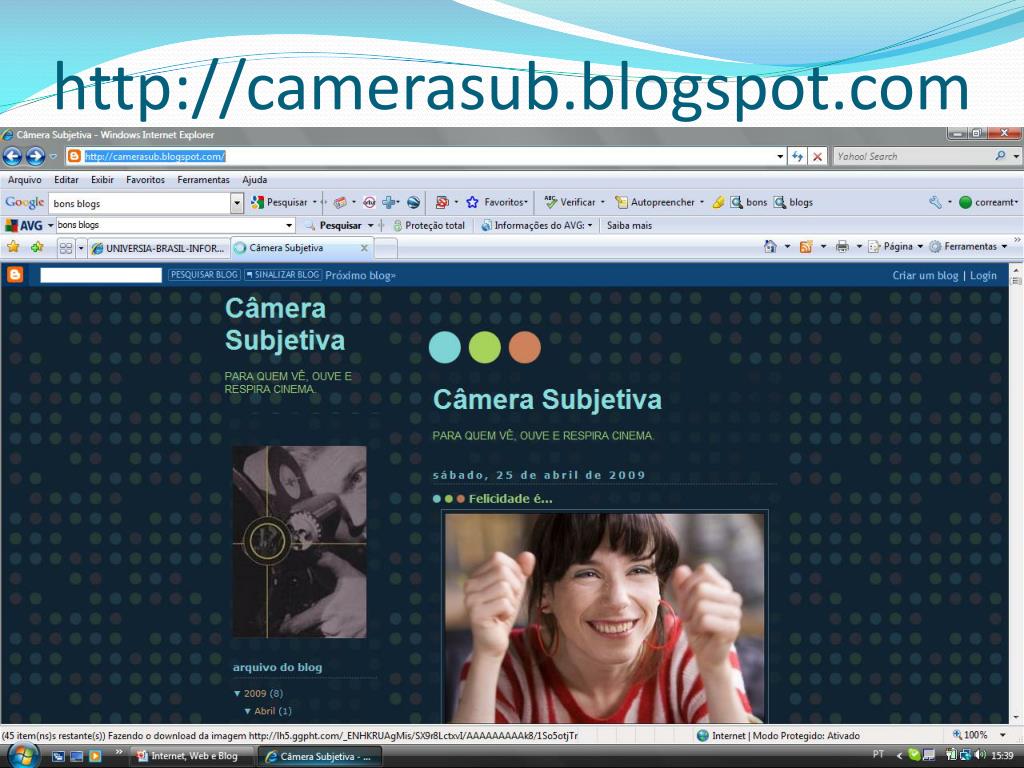Click the camera thumbnail in the sidebar
The height and width of the screenshot is (768, 1024).
299,541
